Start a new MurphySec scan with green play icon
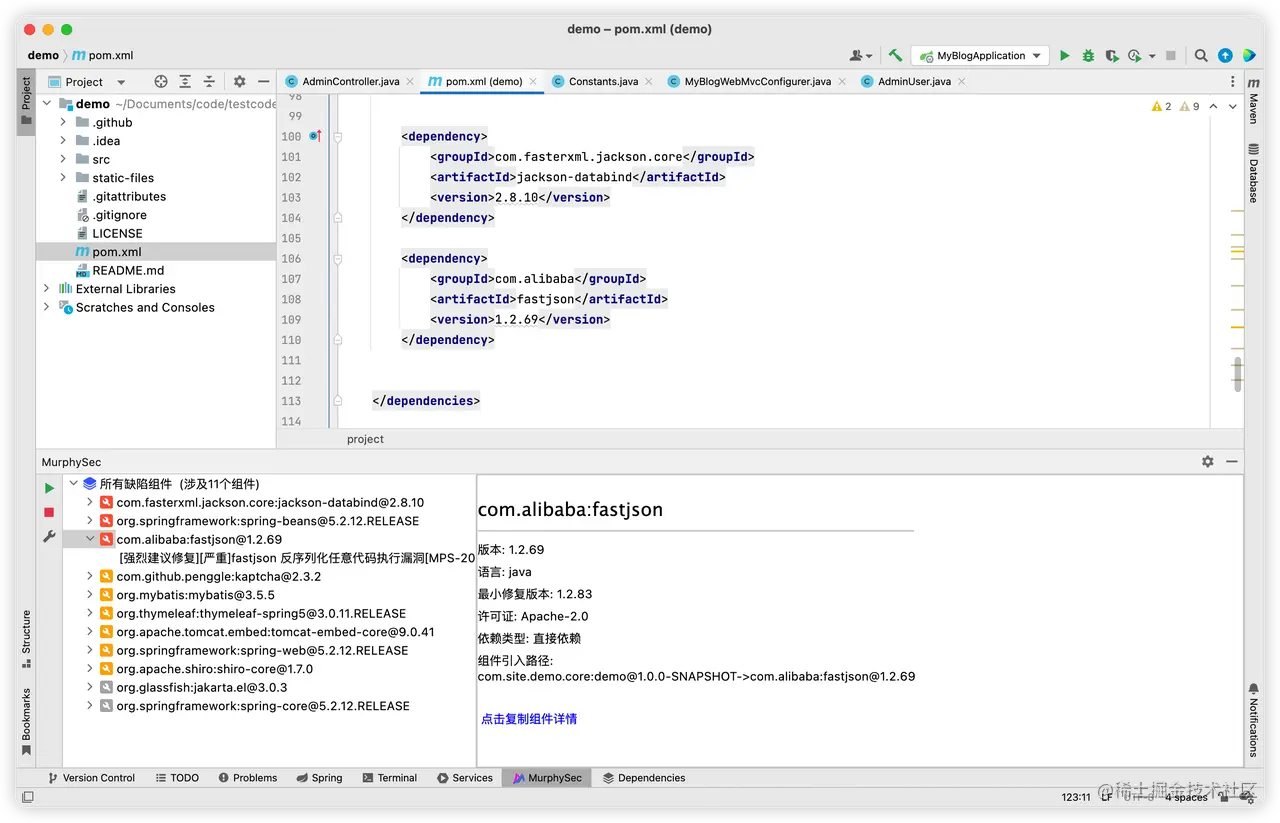Viewport: 1280px width, 823px height. coord(48,488)
